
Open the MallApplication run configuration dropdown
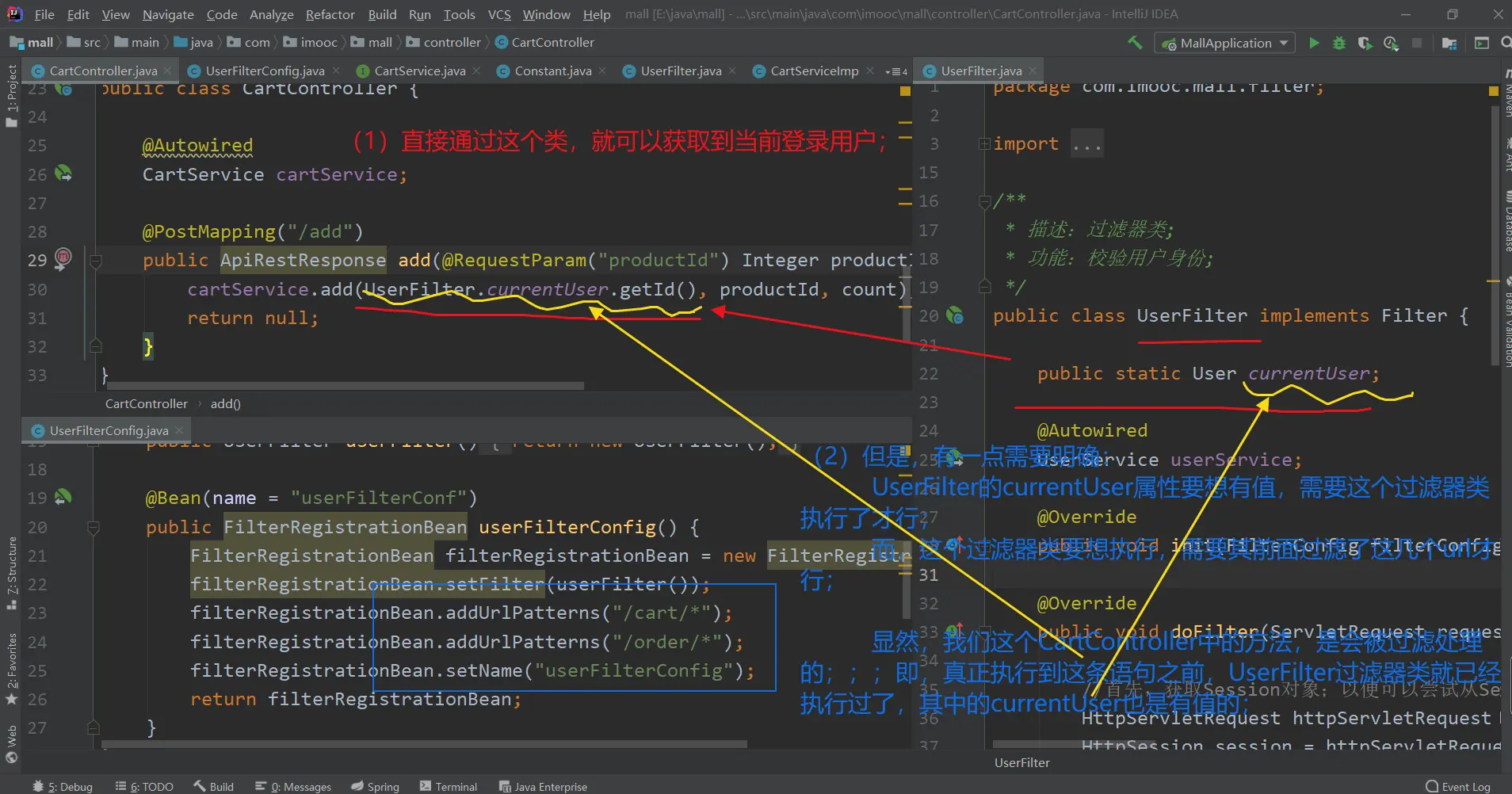point(1225,43)
